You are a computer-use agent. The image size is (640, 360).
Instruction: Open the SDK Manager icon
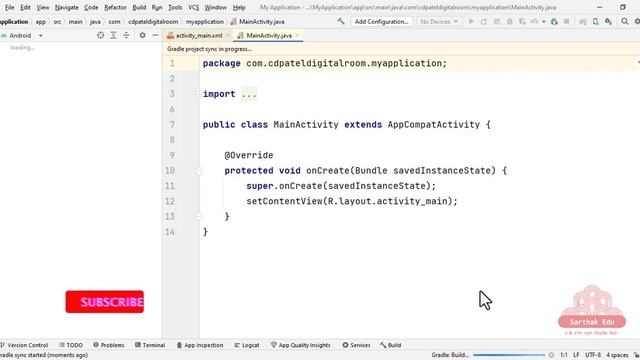(608, 21)
